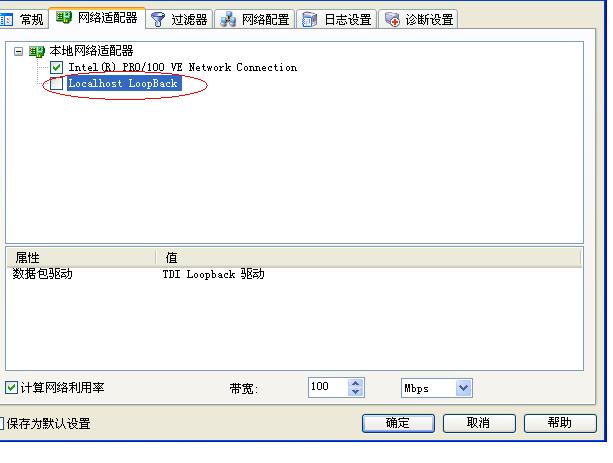This screenshot has height=463, width=613.
Task: Click the diagnosis shield icon on 诊断设置 tab
Action: point(392,19)
